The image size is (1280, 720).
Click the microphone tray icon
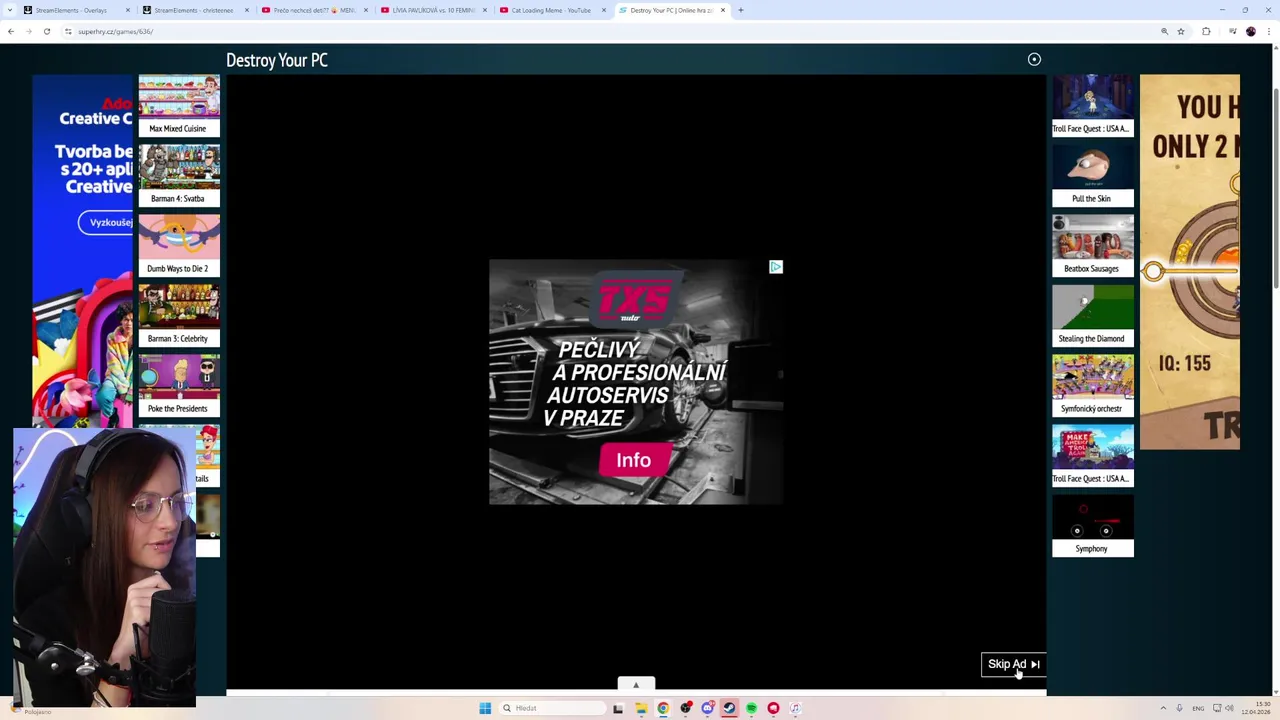1179,708
